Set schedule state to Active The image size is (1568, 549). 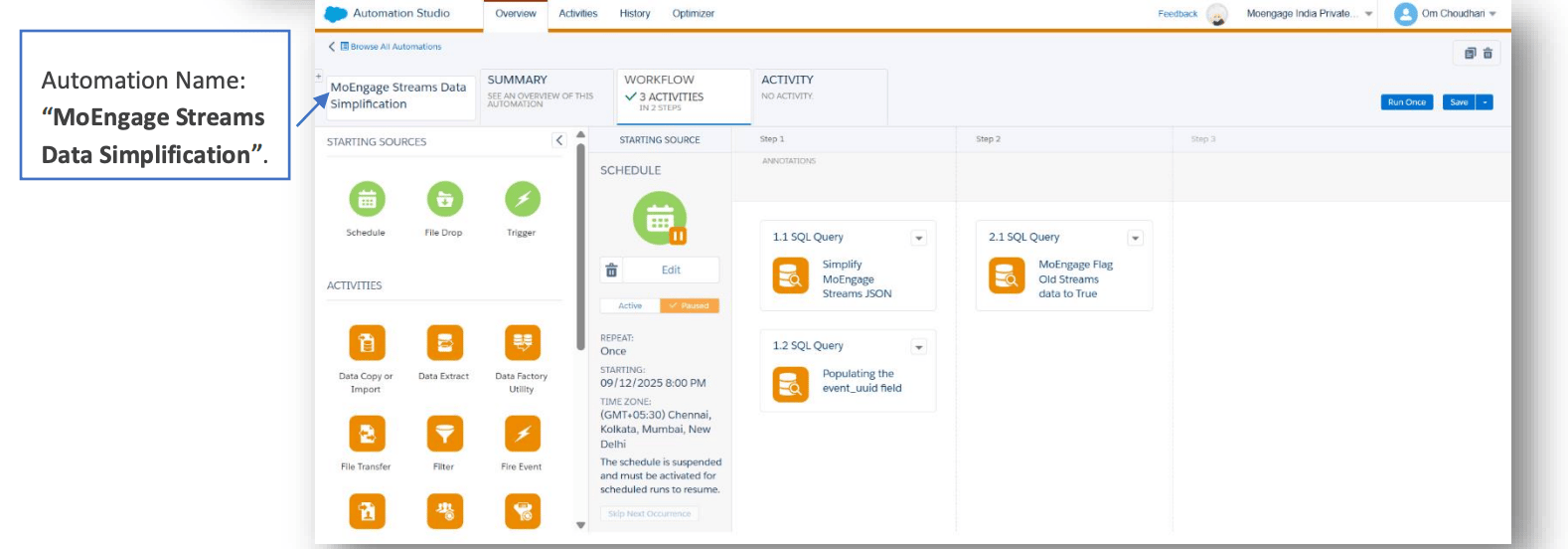pos(630,306)
